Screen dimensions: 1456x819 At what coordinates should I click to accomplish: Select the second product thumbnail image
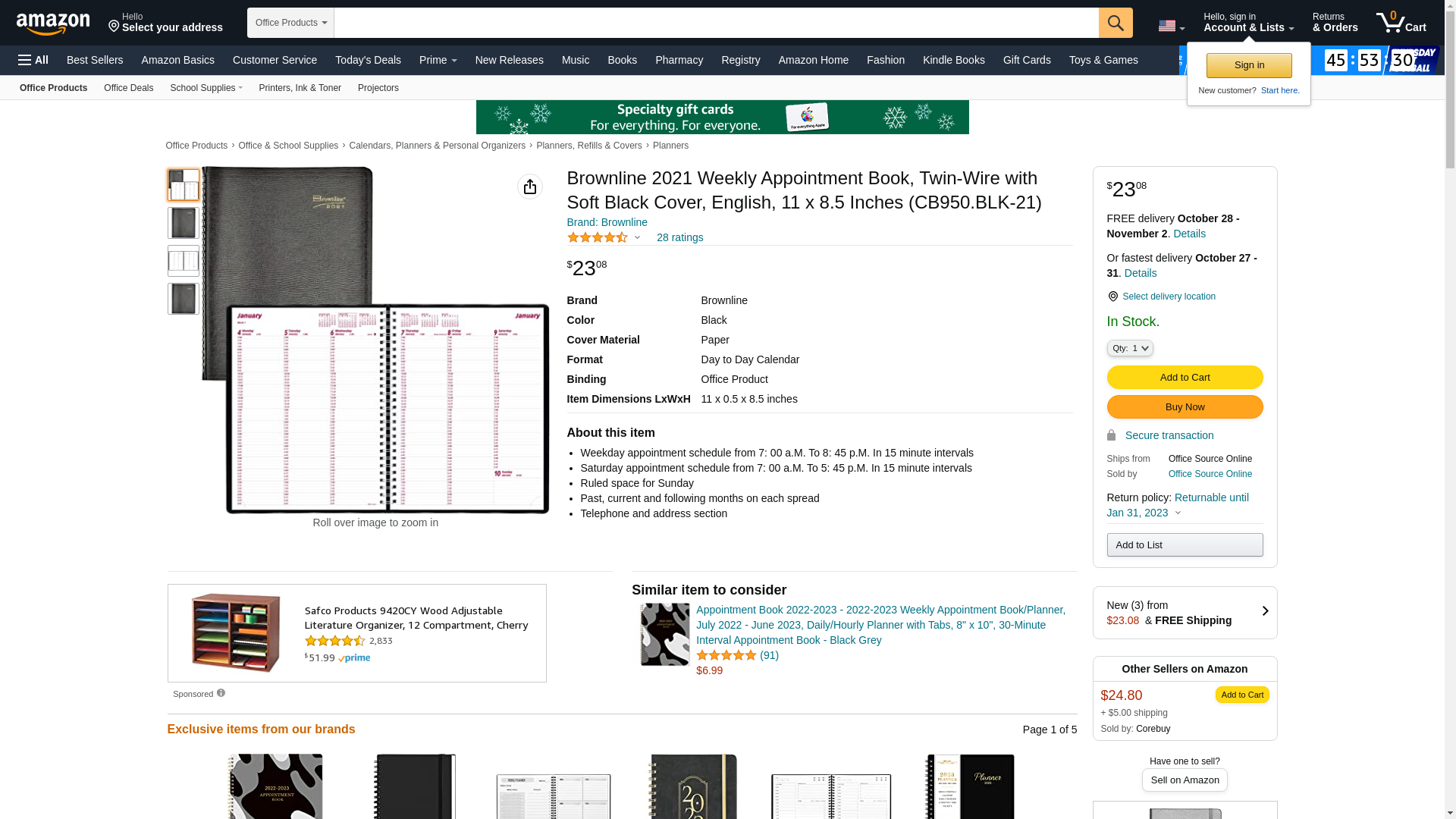(184, 223)
